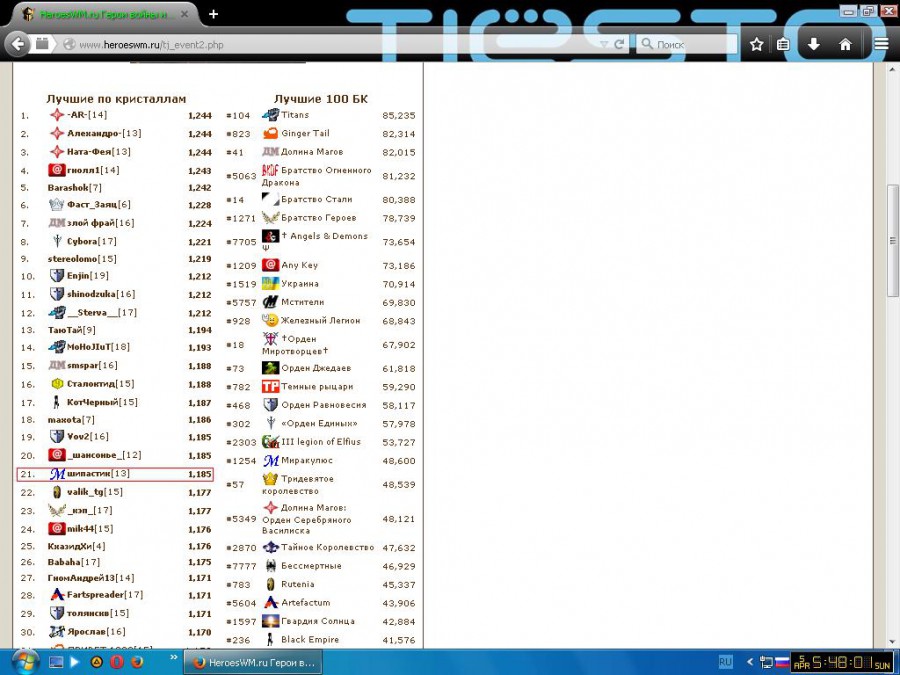The image size is (900, 675).
Task: Click the clan icon beside КотЧерный[15]
Action: click(x=57, y=402)
